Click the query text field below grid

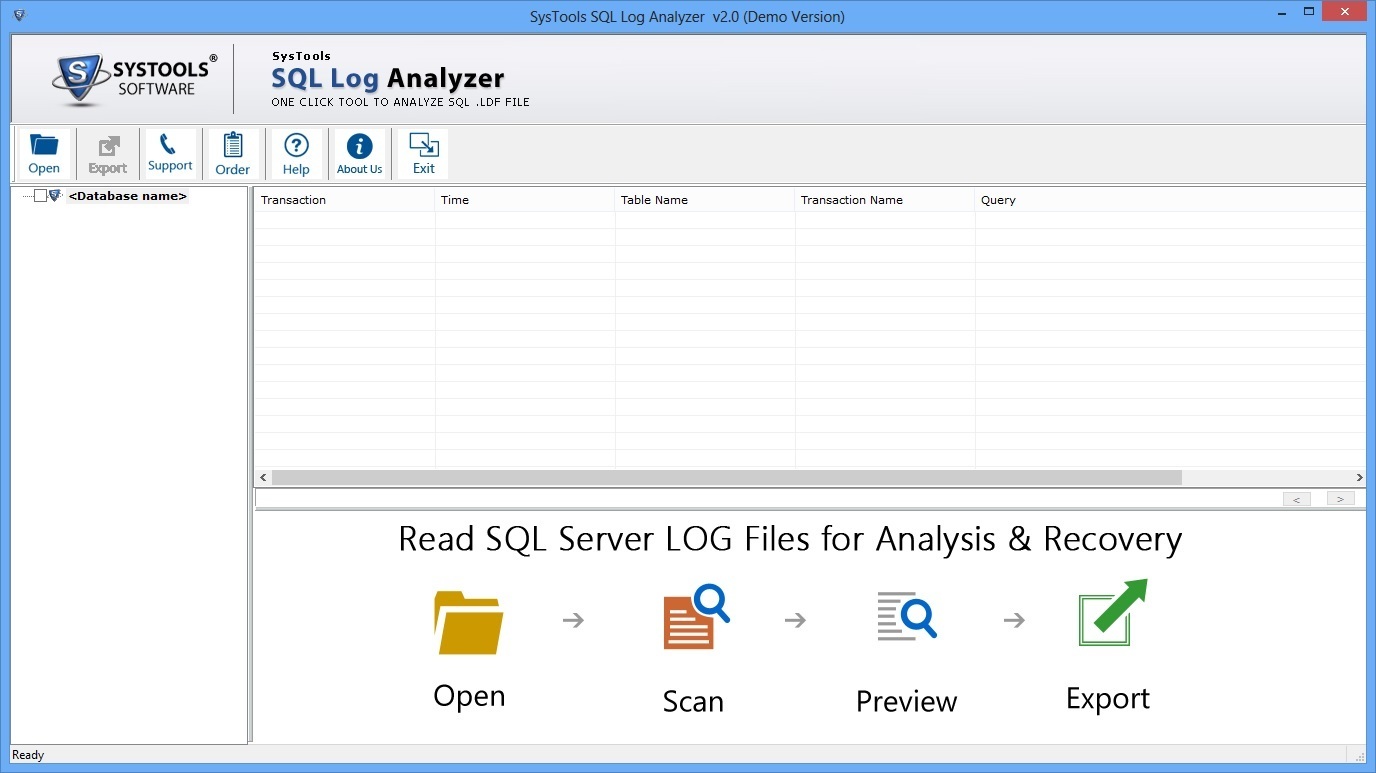(x=766, y=499)
